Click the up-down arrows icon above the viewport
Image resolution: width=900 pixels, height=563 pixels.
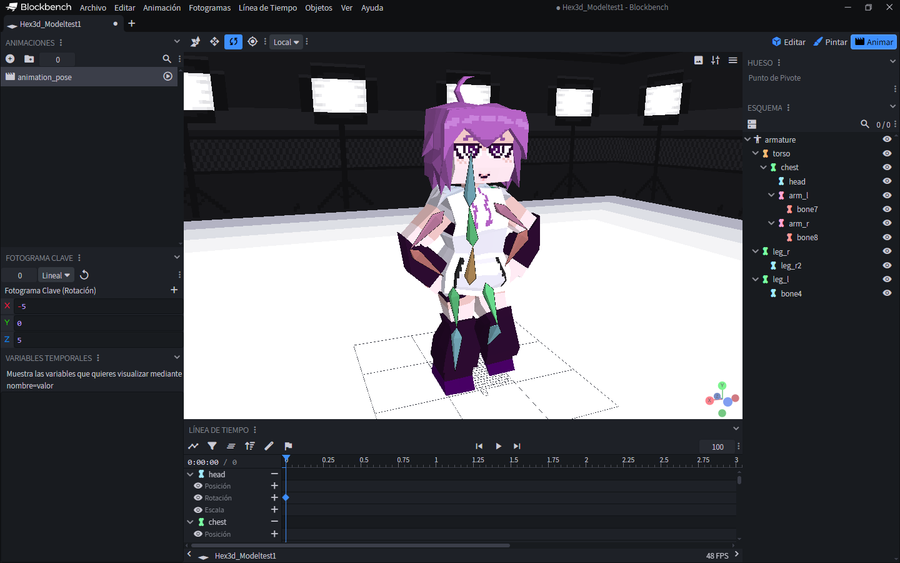pyautogui.click(x=715, y=60)
